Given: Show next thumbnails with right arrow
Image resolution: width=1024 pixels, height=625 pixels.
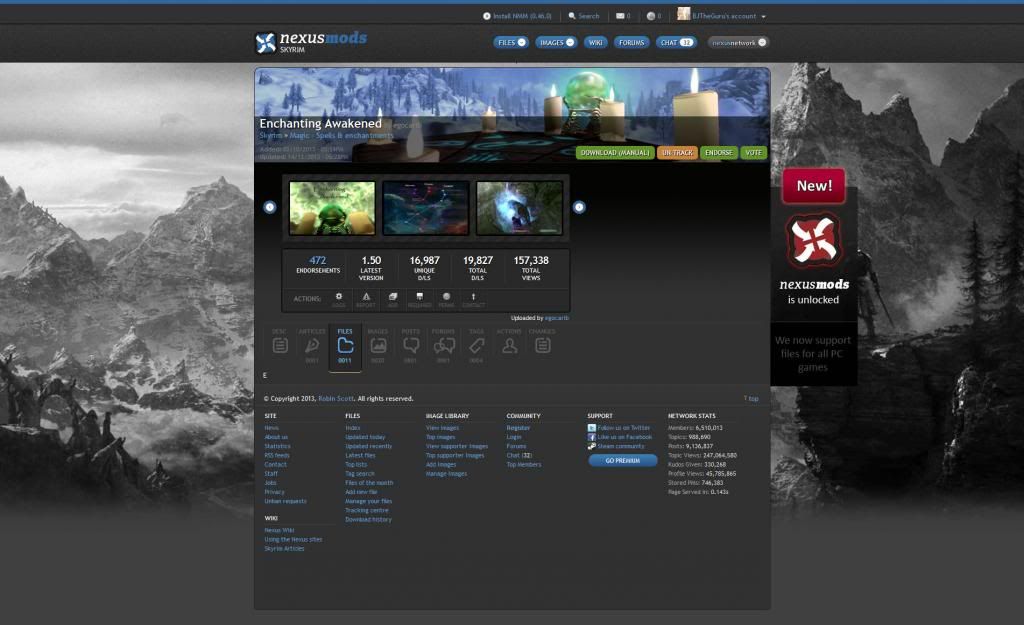Looking at the screenshot, I should (x=579, y=207).
